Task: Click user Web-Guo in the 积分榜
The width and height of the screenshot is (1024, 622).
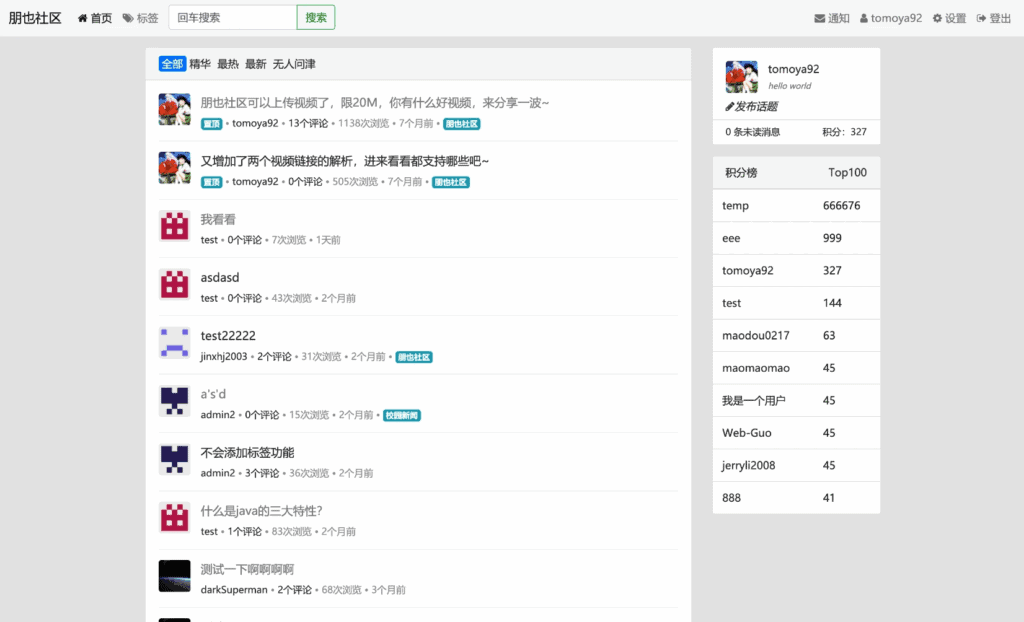Action: [746, 433]
